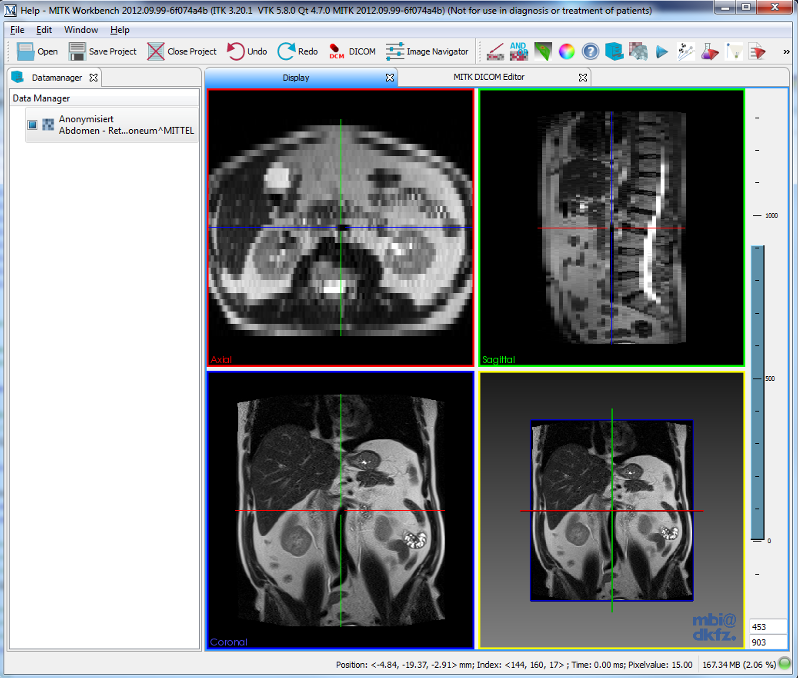The height and width of the screenshot is (678, 798).
Task: Open the blue file cabinet Datamanager icon
Action: pyautogui.click(x=614, y=51)
